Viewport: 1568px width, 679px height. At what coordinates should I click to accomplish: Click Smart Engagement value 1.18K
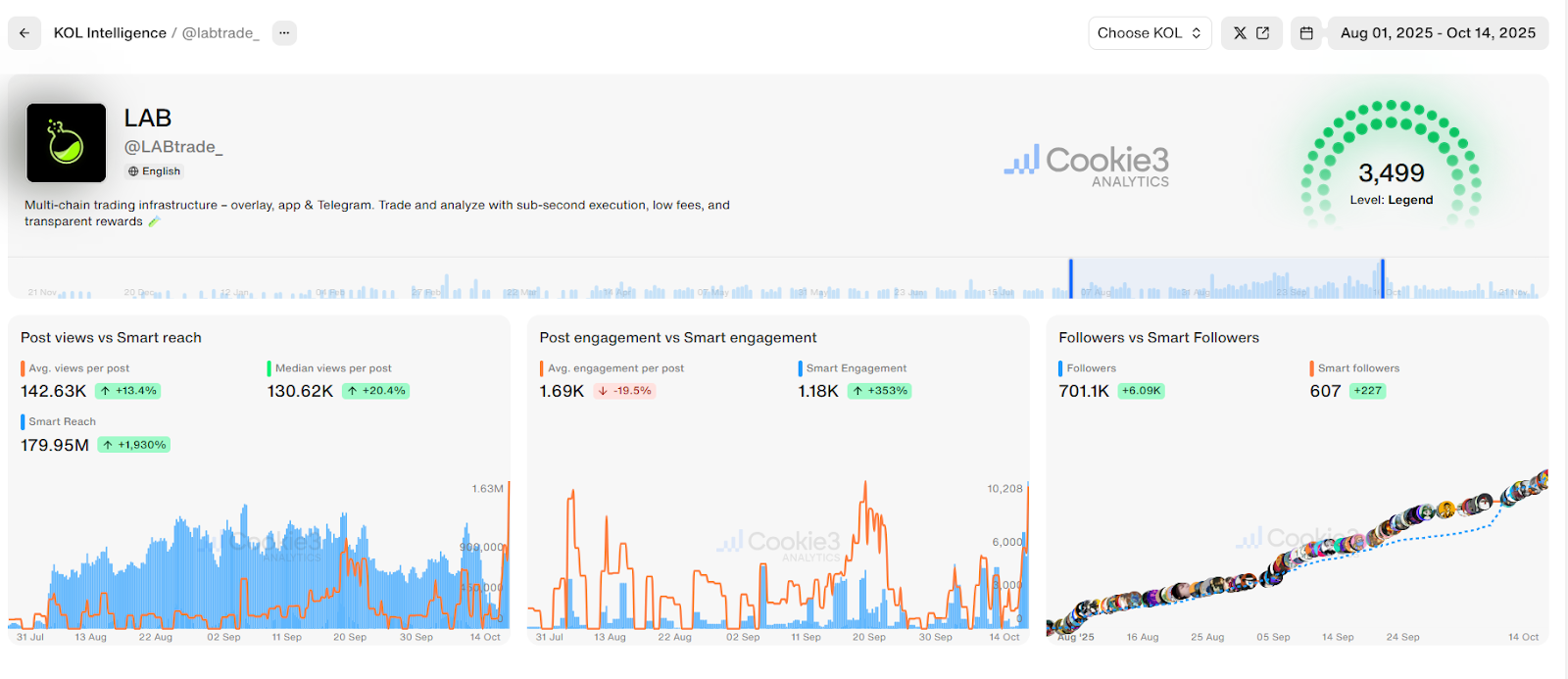pyautogui.click(x=818, y=391)
